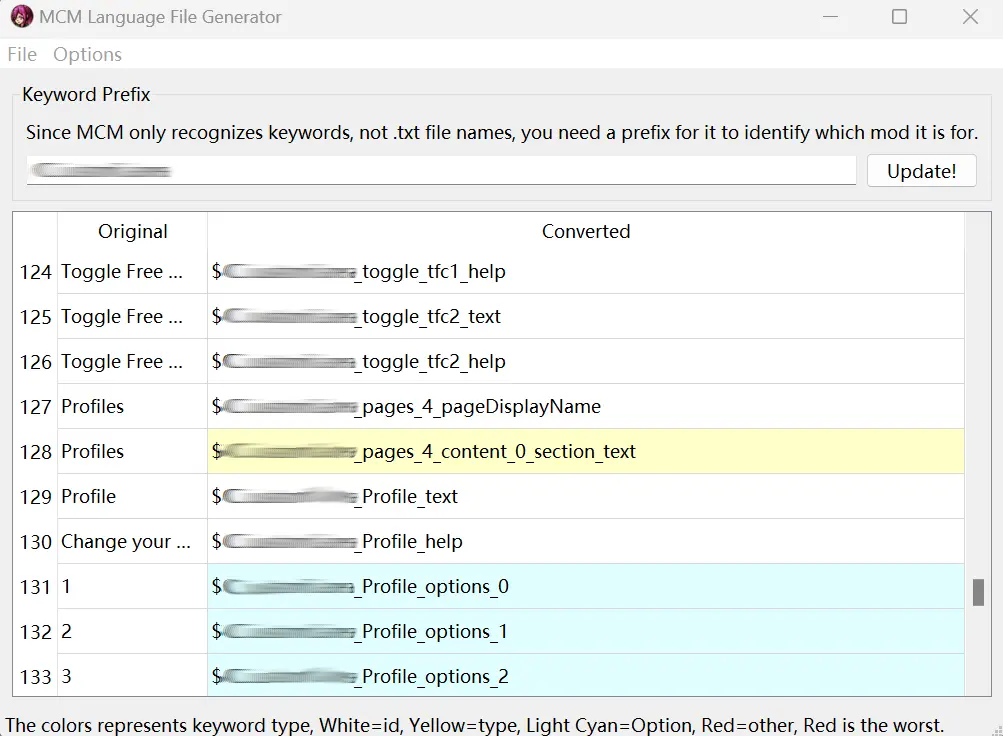The height and width of the screenshot is (736, 1003).
Task: Select row number 131
Action: 35,586
